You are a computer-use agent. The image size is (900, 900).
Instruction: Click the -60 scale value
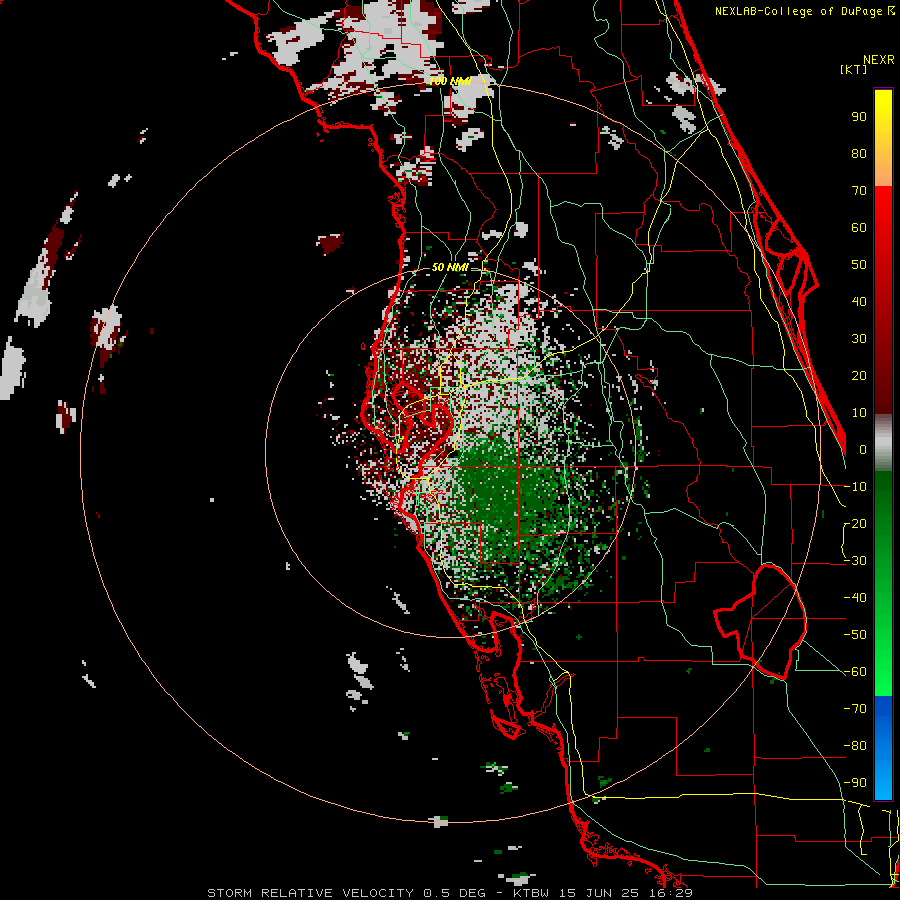[x=855, y=672]
